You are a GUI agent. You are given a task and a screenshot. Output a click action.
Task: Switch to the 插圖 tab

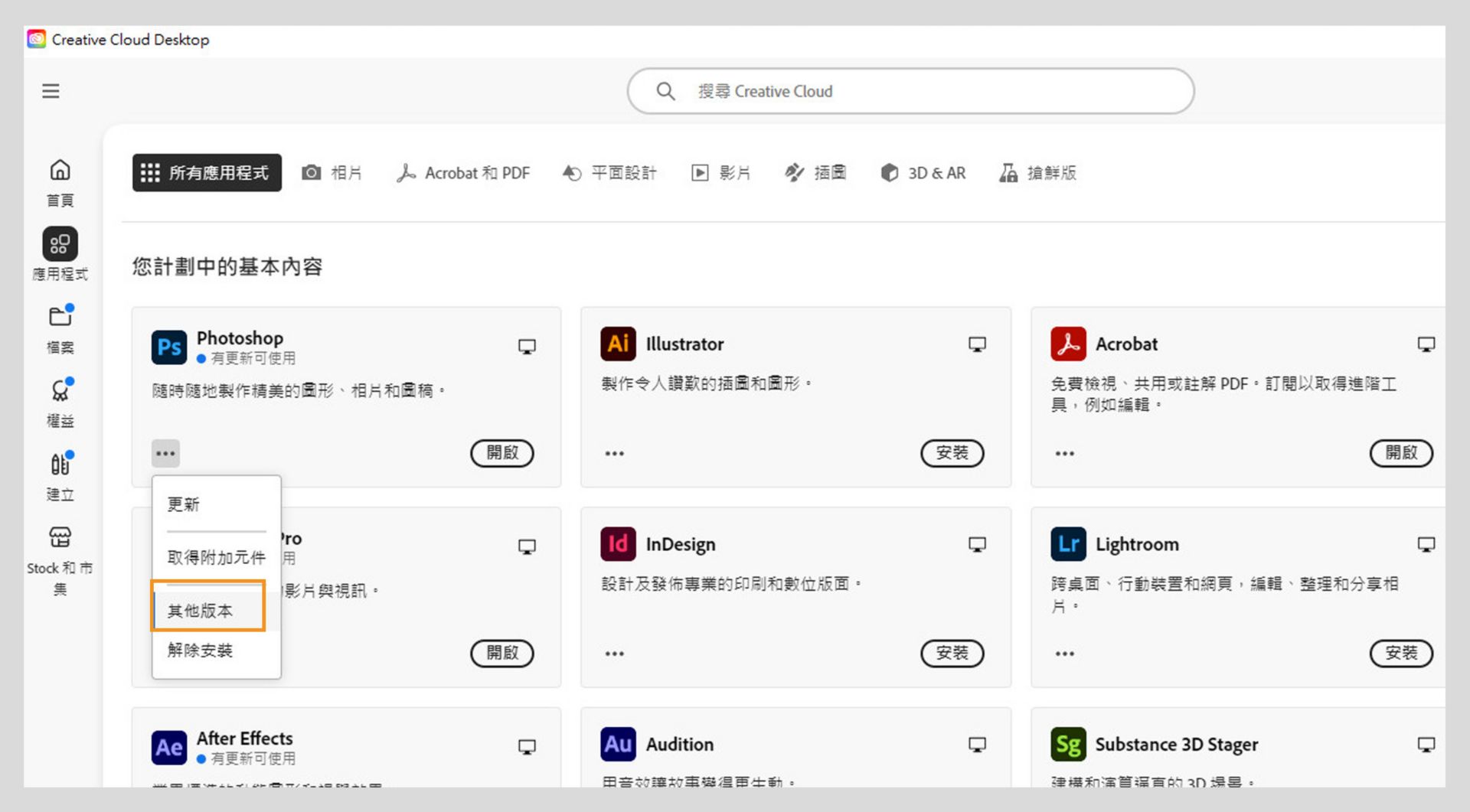coord(815,173)
